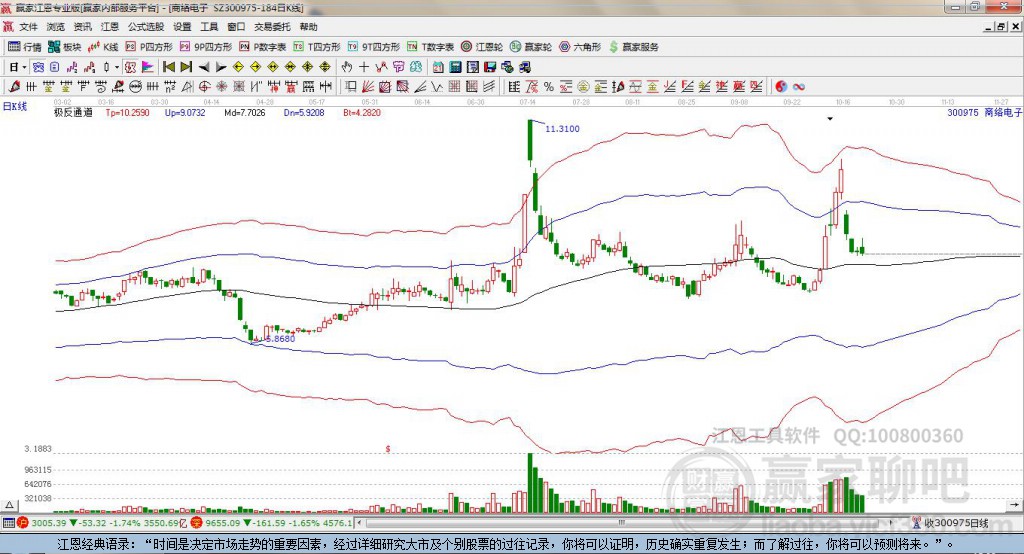The height and width of the screenshot is (554, 1024).
Task: Jump to first bar icon
Action: pyautogui.click(x=168, y=67)
